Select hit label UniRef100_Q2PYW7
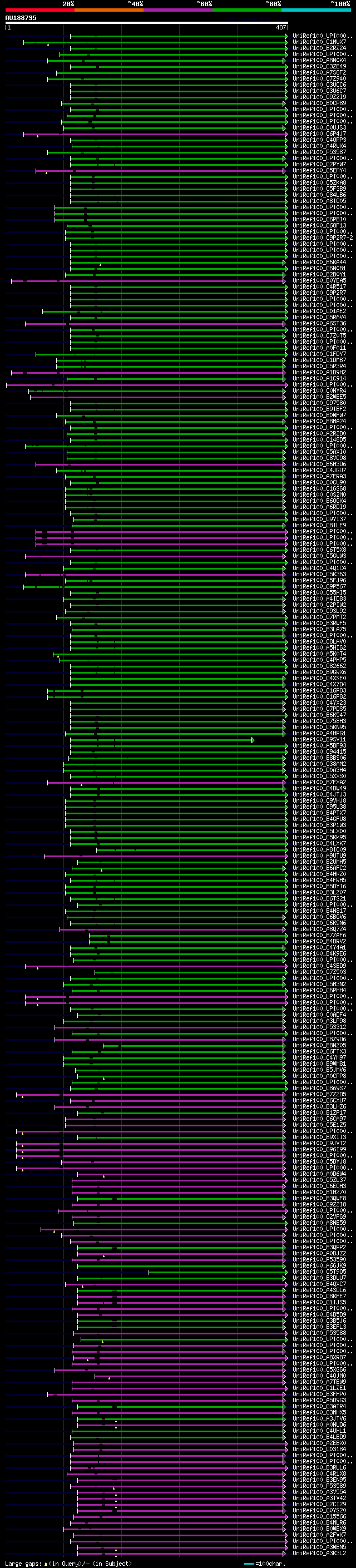Viewport: 356px width, 1568px height. (319, 165)
